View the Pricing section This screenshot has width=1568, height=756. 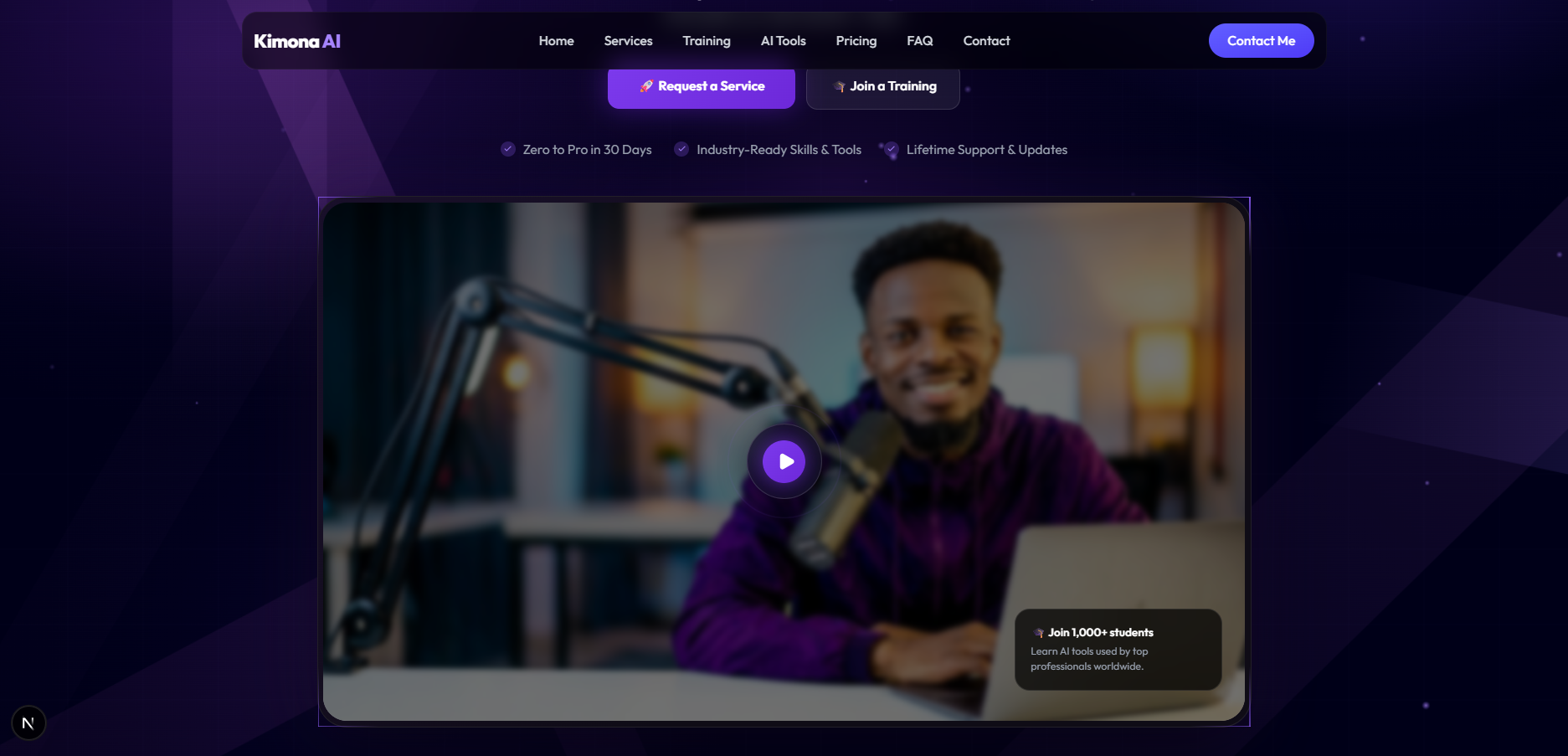(x=856, y=41)
